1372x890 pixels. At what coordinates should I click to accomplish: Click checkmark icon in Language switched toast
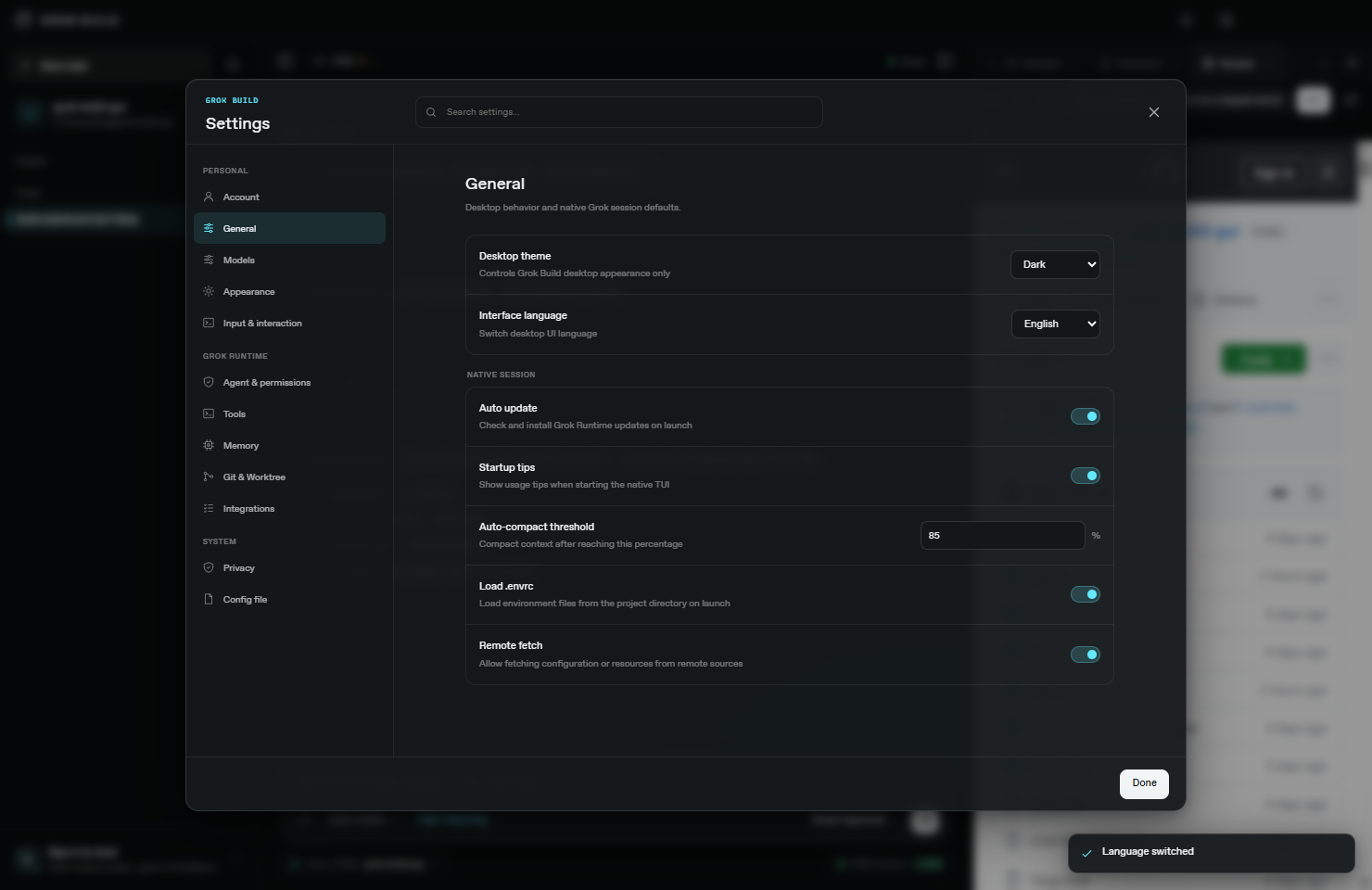(1086, 853)
